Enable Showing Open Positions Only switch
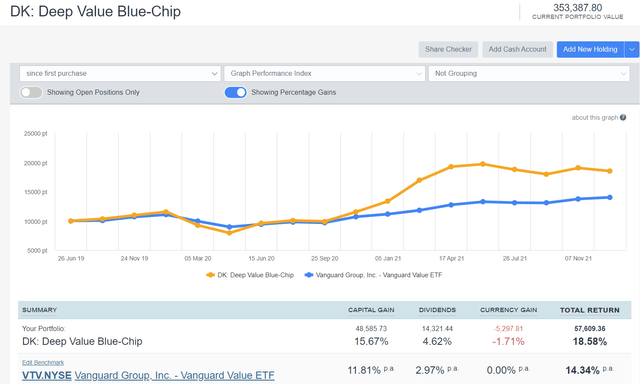This screenshot has width=640, height=384. point(31,93)
